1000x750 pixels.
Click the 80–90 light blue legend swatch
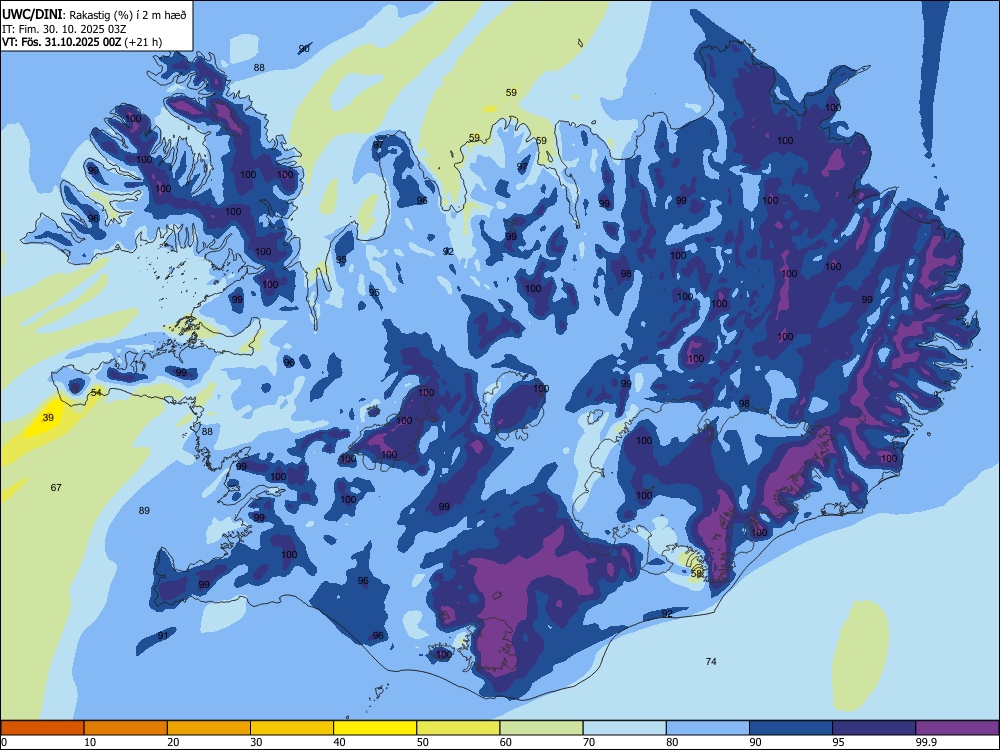(x=708, y=728)
